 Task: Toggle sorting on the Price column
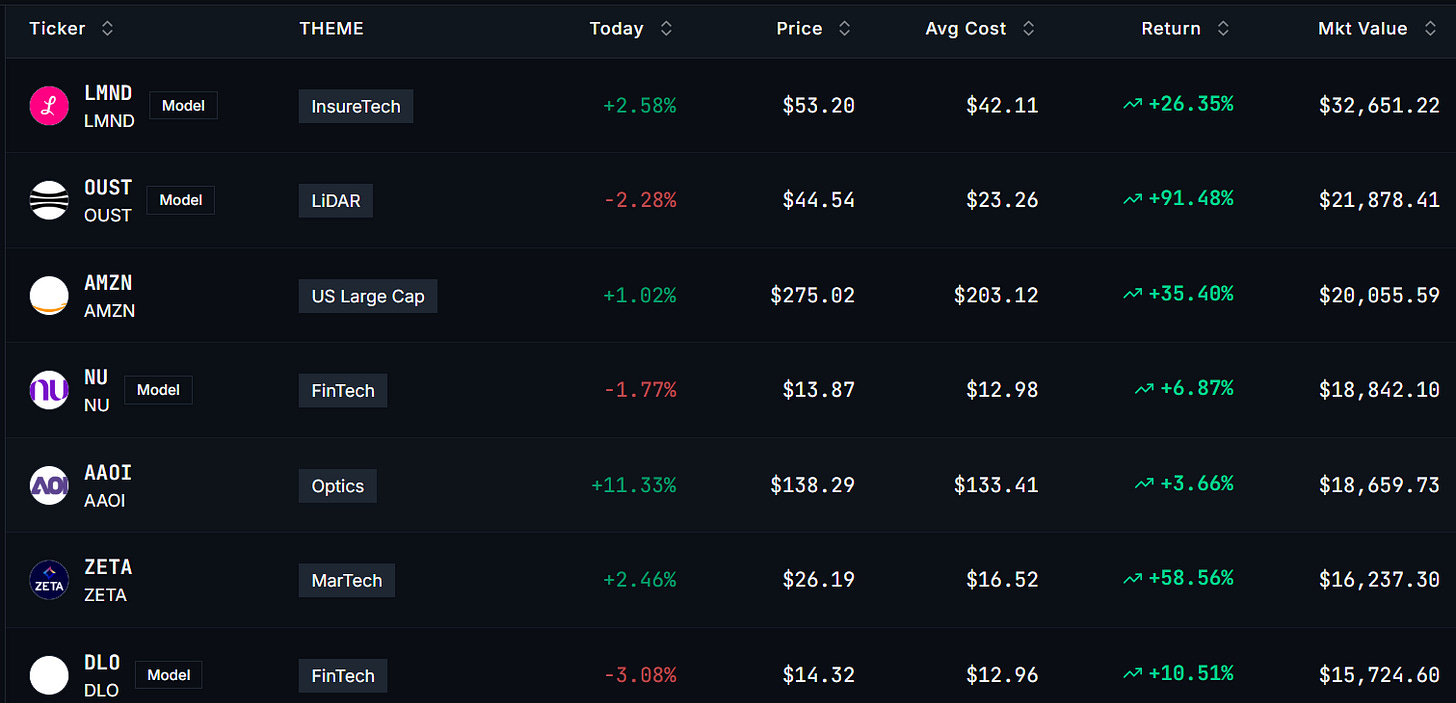tap(844, 29)
